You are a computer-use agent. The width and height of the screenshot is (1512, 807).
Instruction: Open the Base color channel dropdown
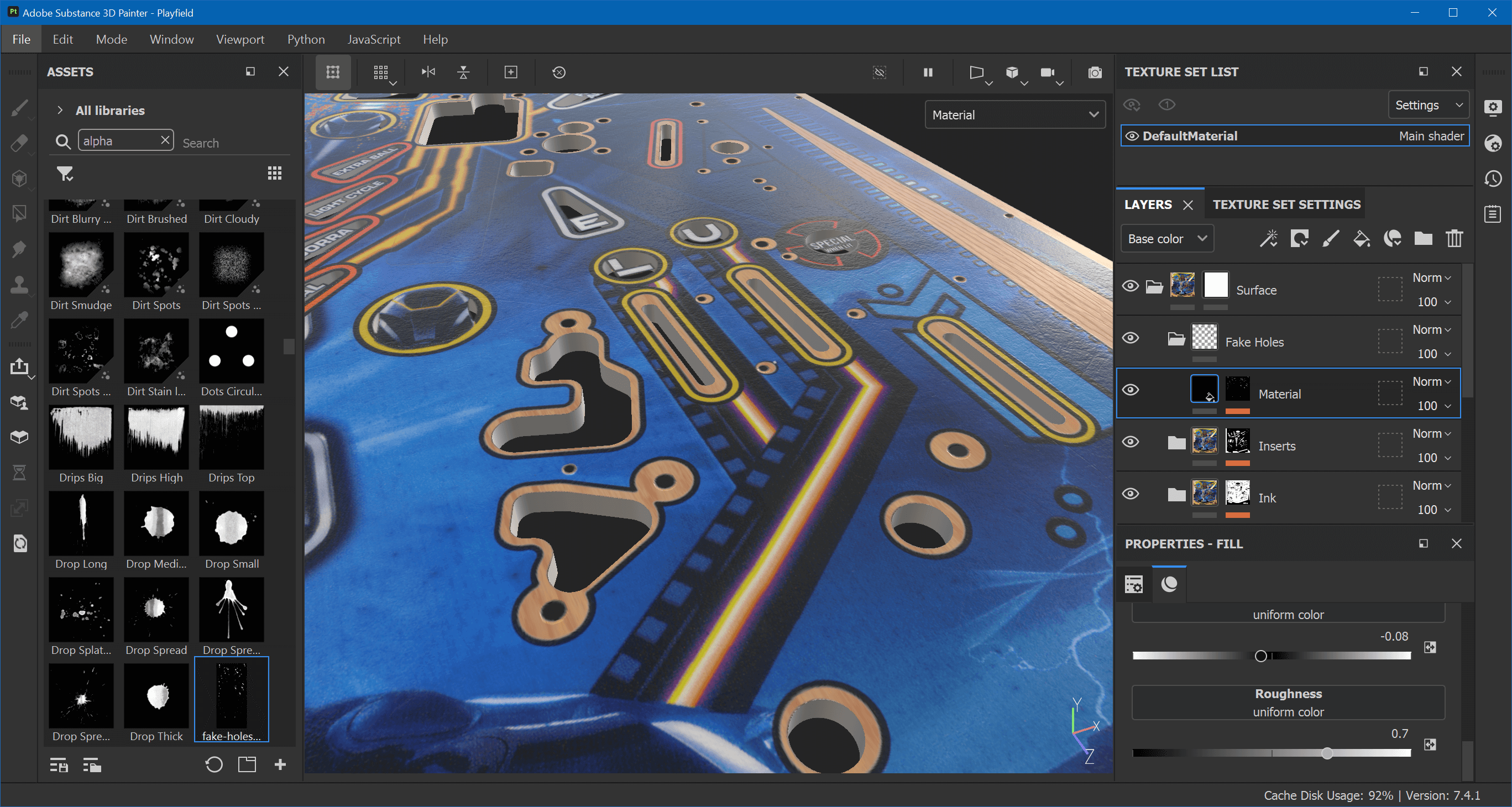[1168, 239]
